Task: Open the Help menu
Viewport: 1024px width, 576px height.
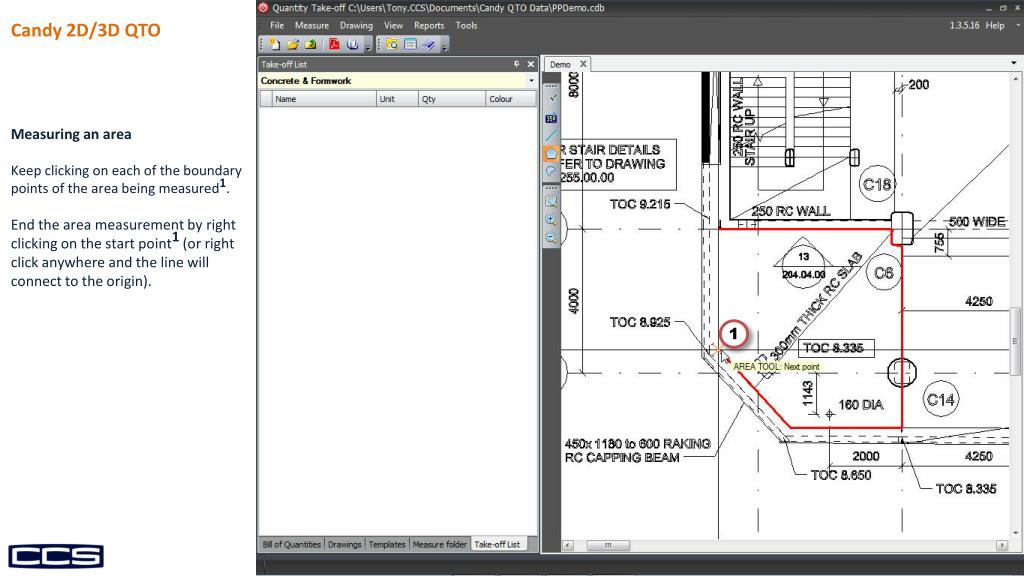Action: tap(995, 25)
